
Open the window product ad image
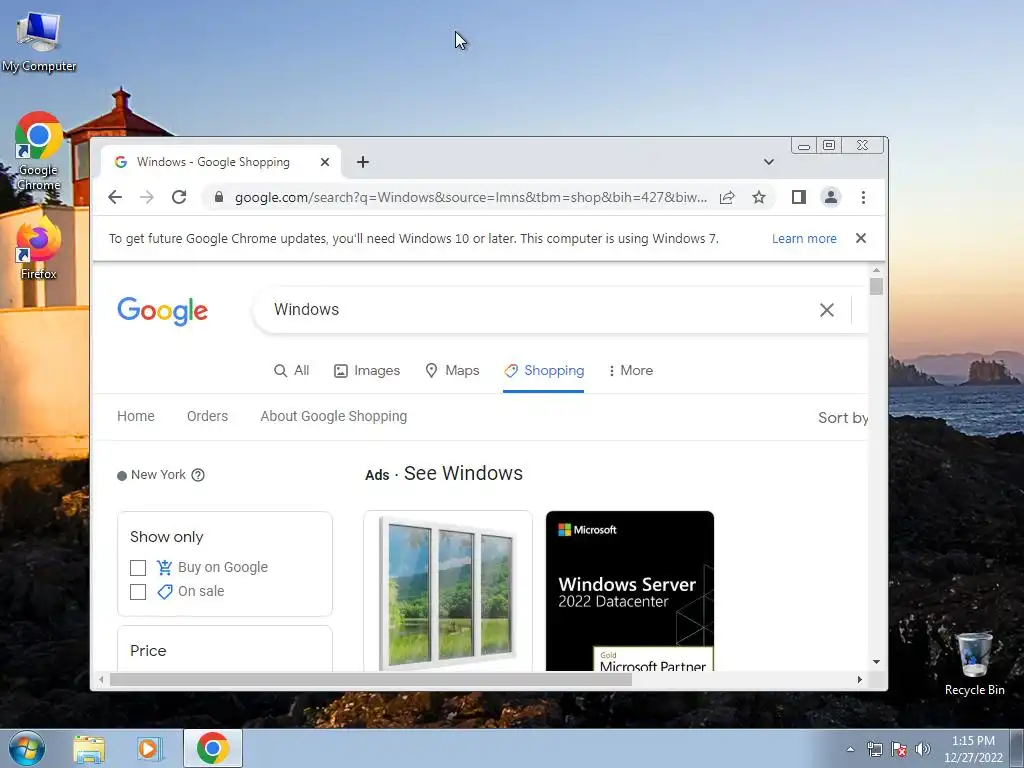click(x=448, y=592)
